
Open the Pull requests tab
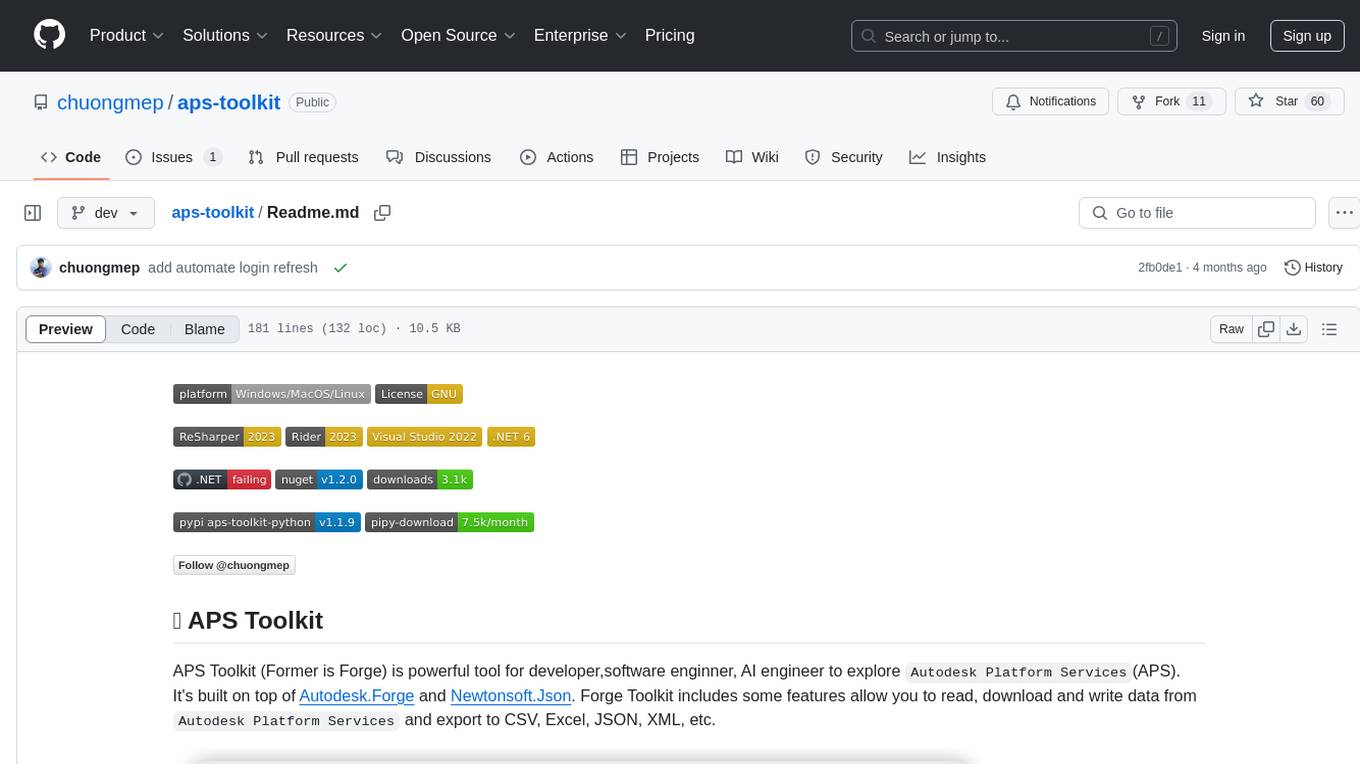pos(303,157)
